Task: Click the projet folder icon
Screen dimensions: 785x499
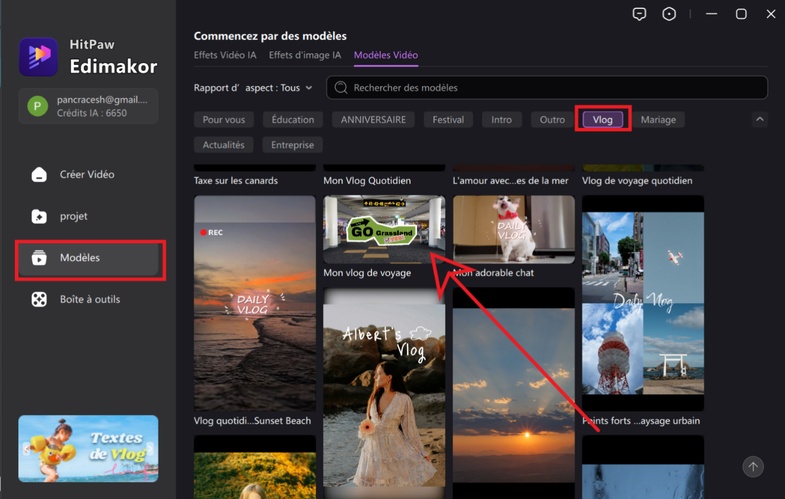Action: pos(39,216)
